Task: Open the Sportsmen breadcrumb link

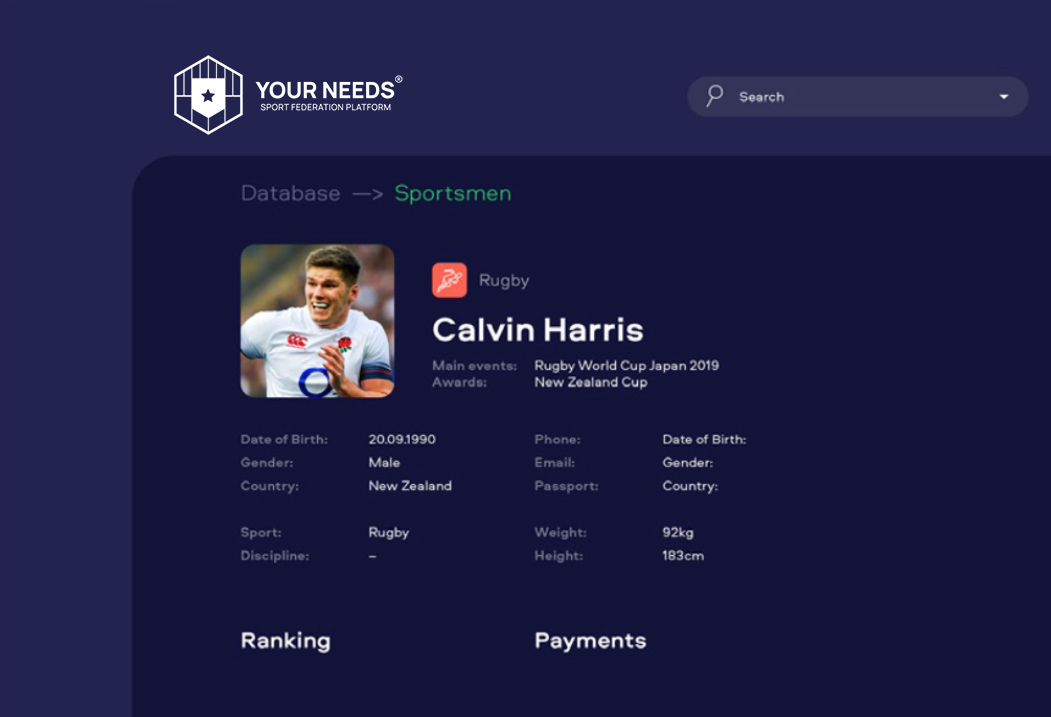Action: [x=452, y=194]
